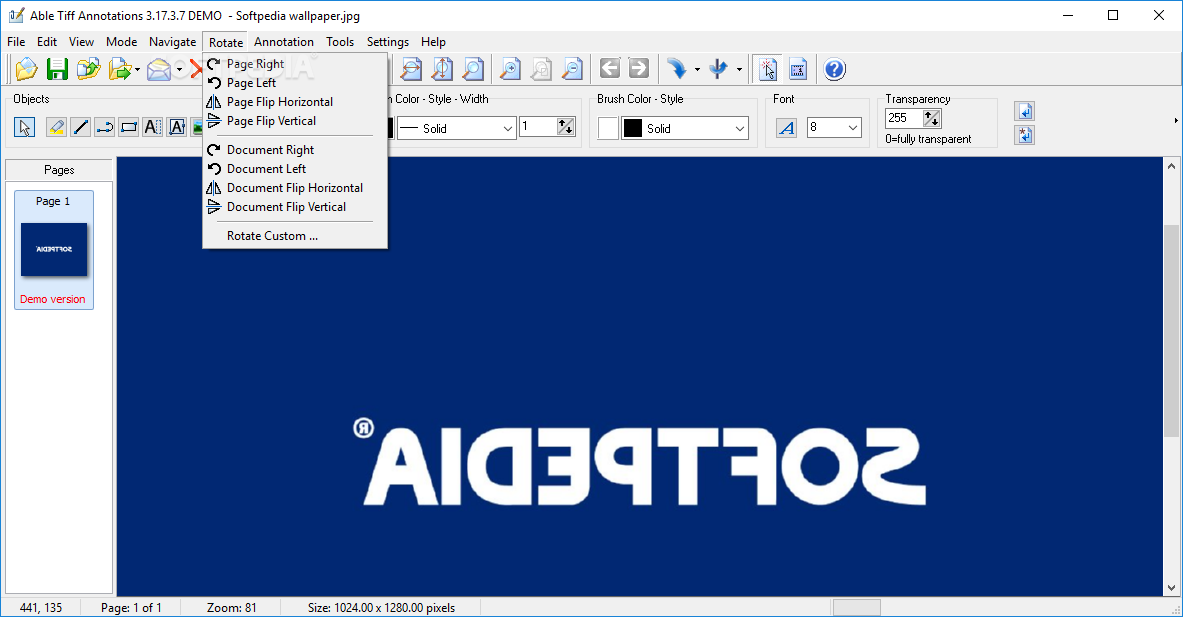Click the font chooser A button

coord(786,128)
